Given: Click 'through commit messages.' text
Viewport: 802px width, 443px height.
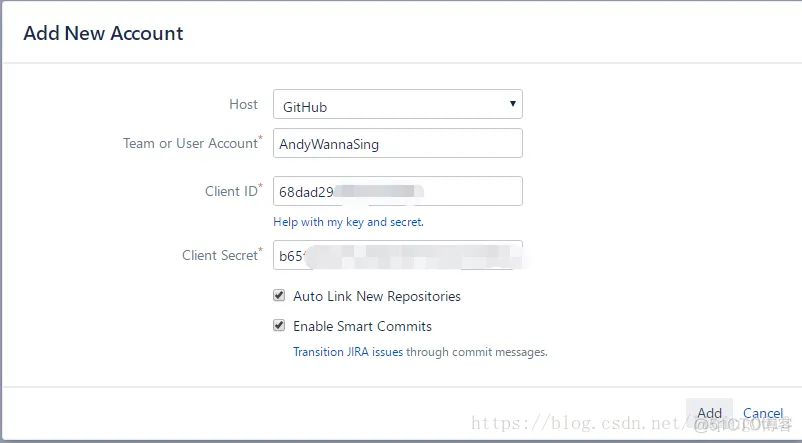Looking at the screenshot, I should (477, 352).
